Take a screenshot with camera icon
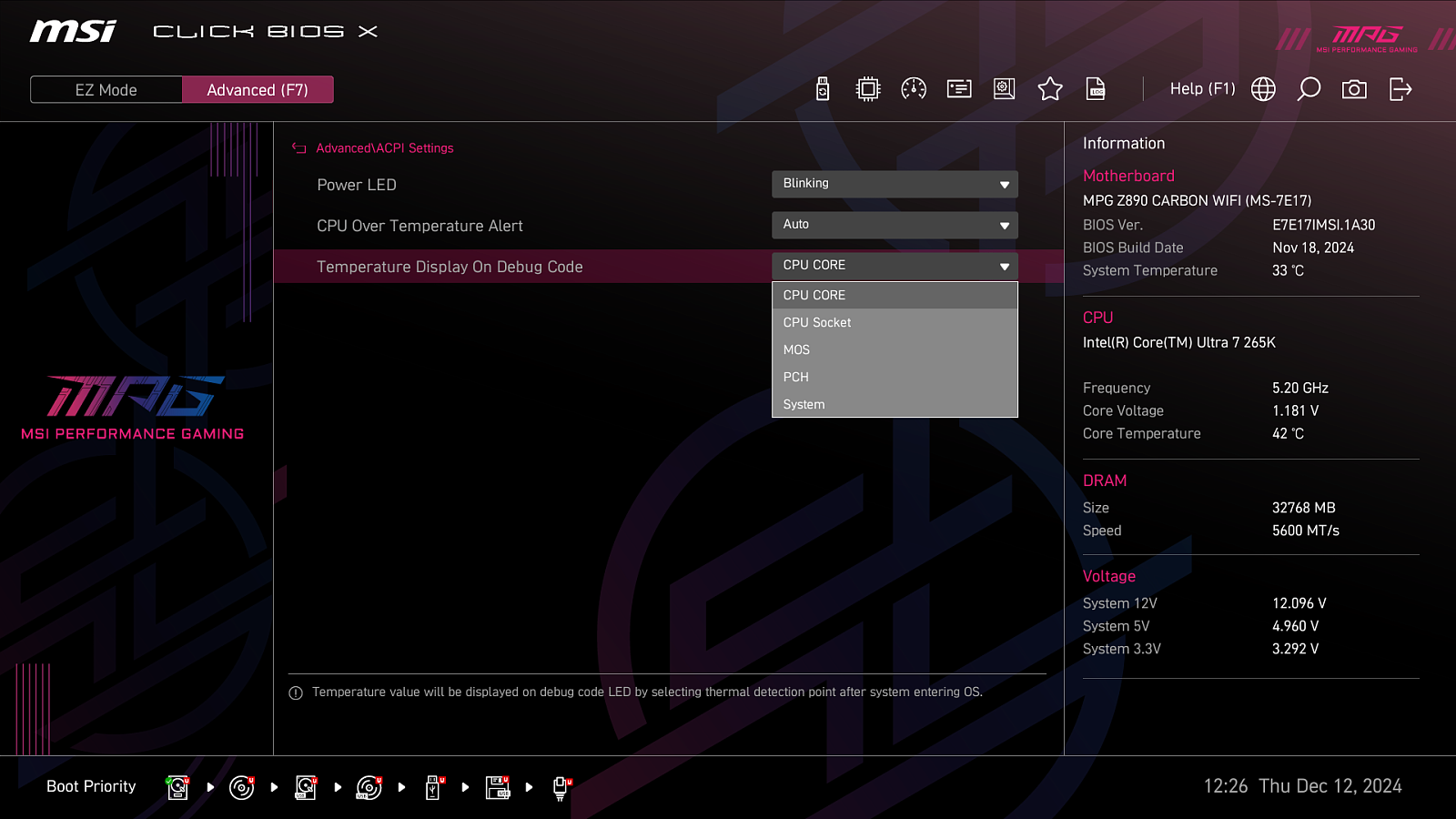Screen dimensions: 1456x819 pyautogui.click(x=1354, y=89)
